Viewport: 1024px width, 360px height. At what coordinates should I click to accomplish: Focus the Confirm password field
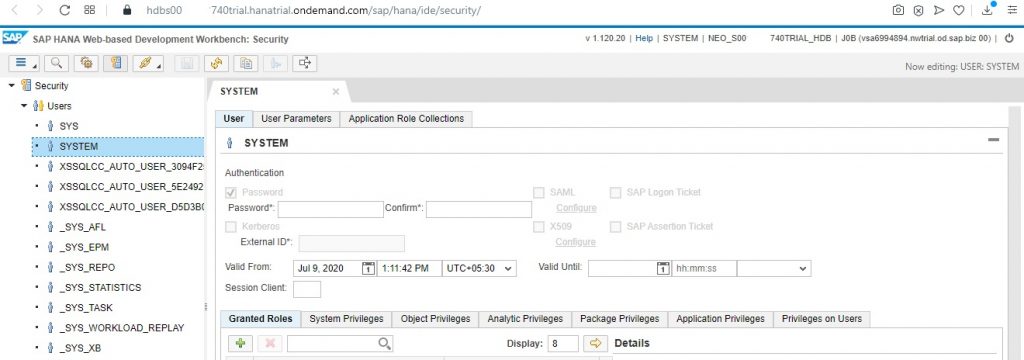(479, 209)
